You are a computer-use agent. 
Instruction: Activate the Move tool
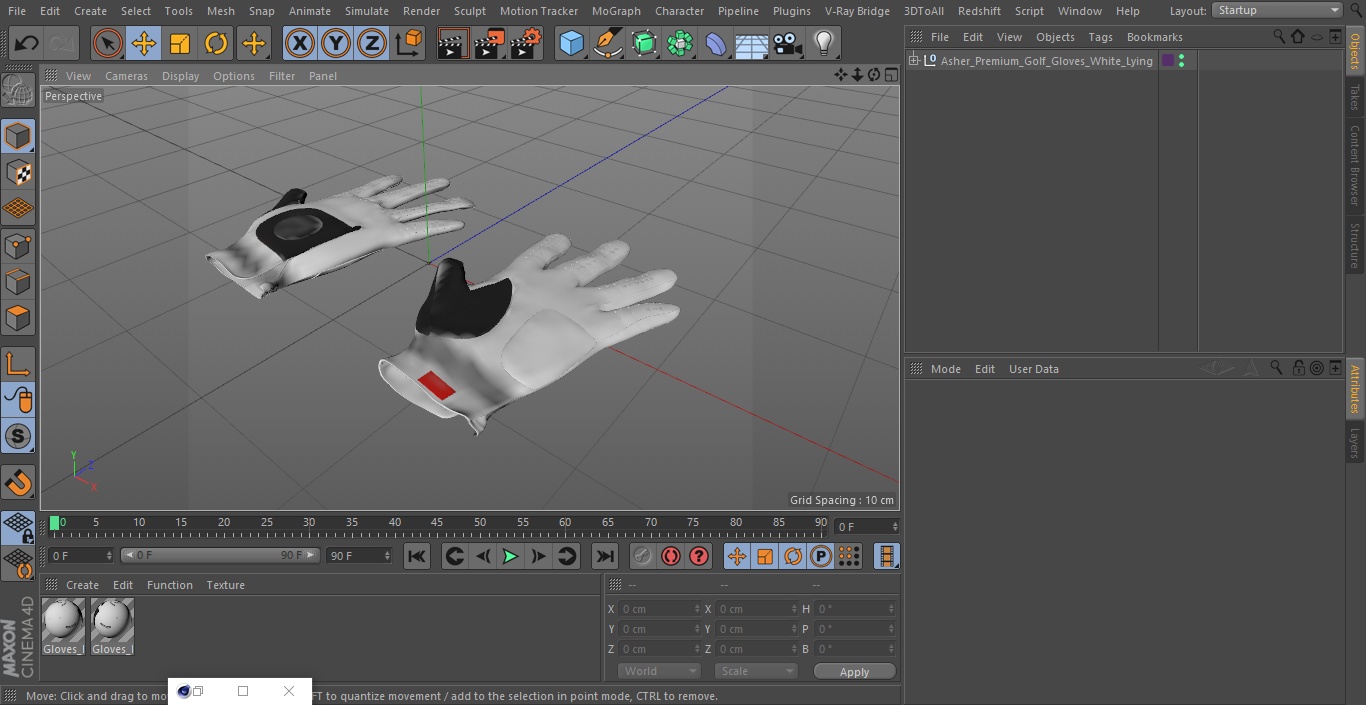pyautogui.click(x=144, y=43)
